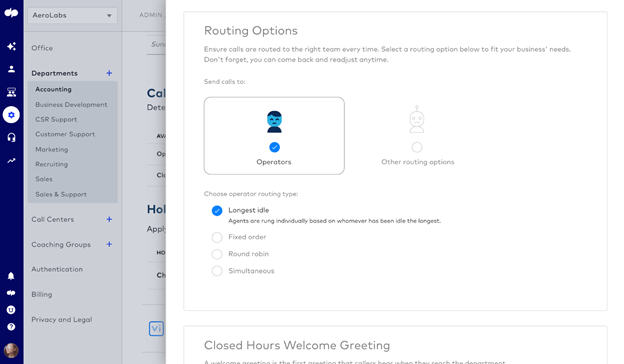
Task: Select the Other routing options radio
Action: coord(417,147)
